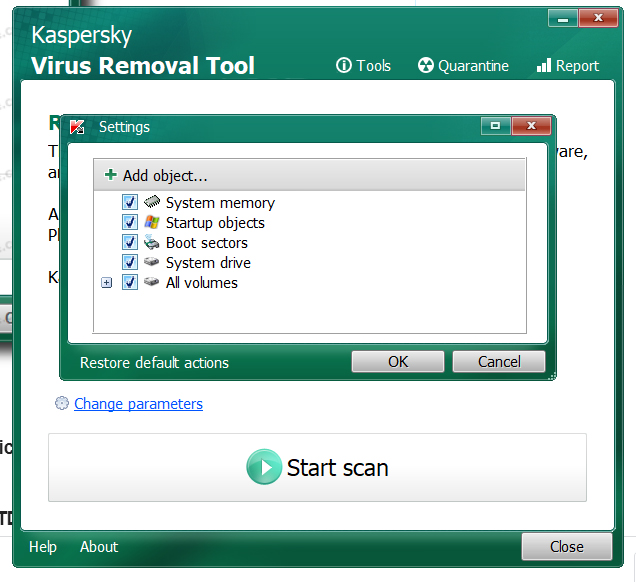The height and width of the screenshot is (582, 636).
Task: Dismiss settings with the Cancel button
Action: pos(499,361)
